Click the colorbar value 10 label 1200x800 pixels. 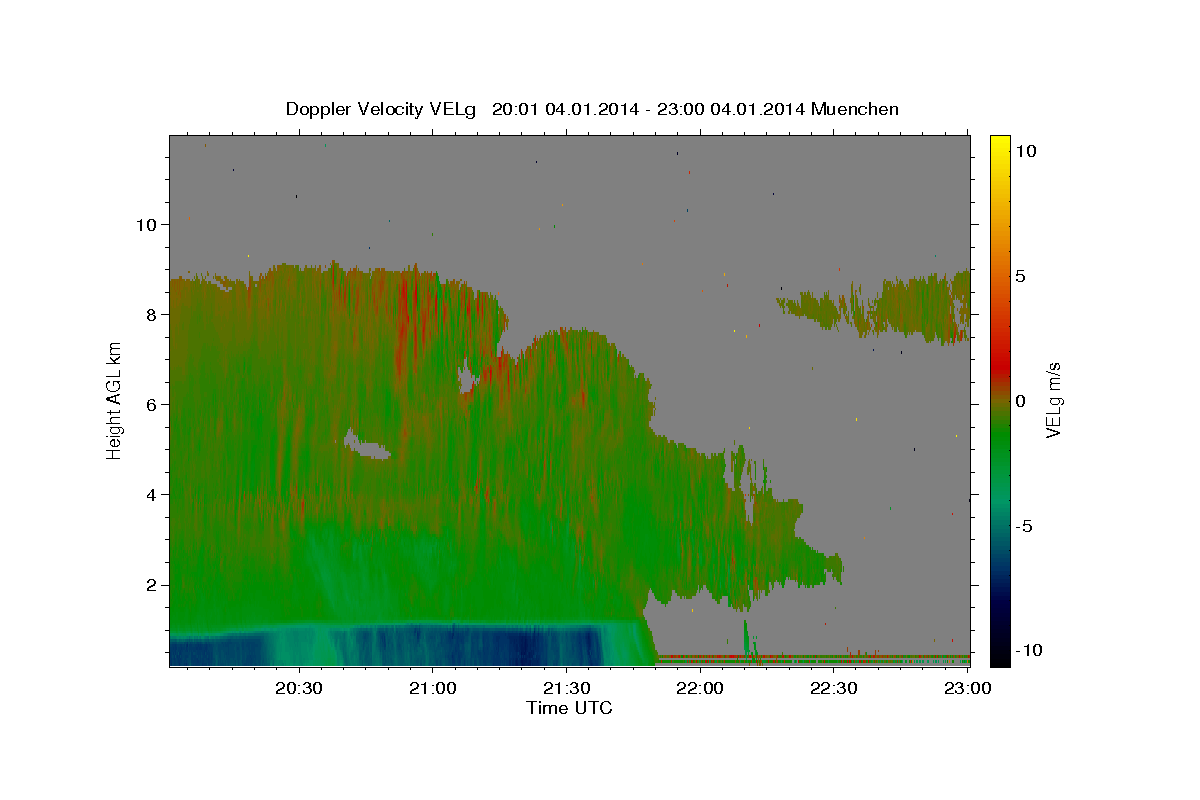coord(1026,150)
